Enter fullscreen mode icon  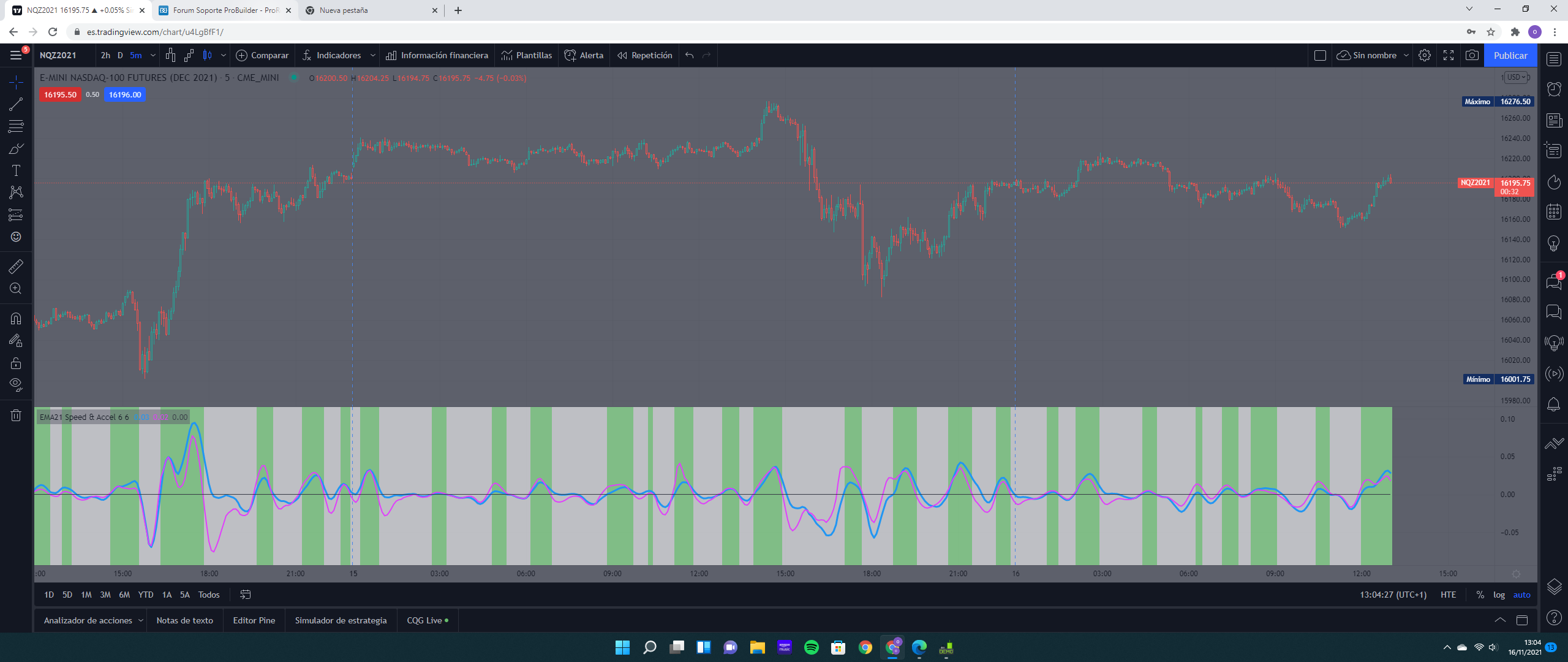pos(1449,55)
